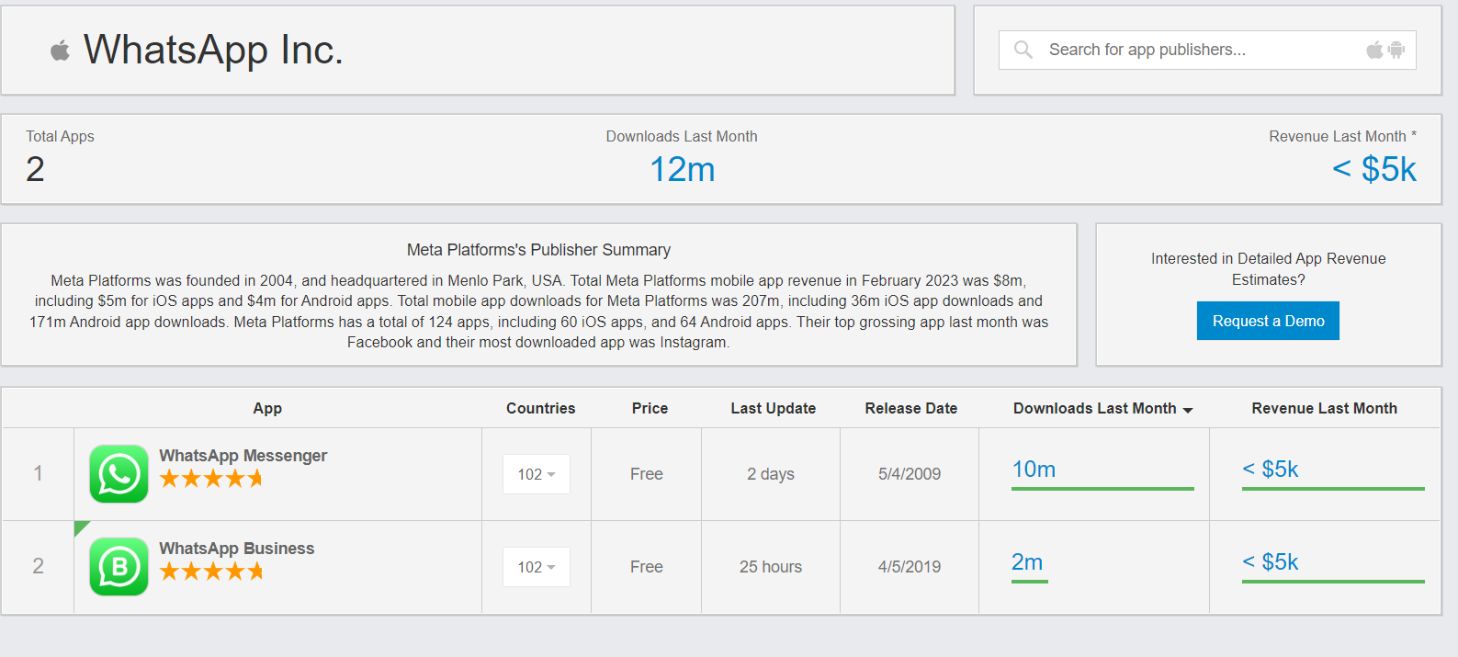This screenshot has width=1458, height=657.
Task: Click Meta Platforms's Publisher Summary heading
Action: pyautogui.click(x=539, y=250)
